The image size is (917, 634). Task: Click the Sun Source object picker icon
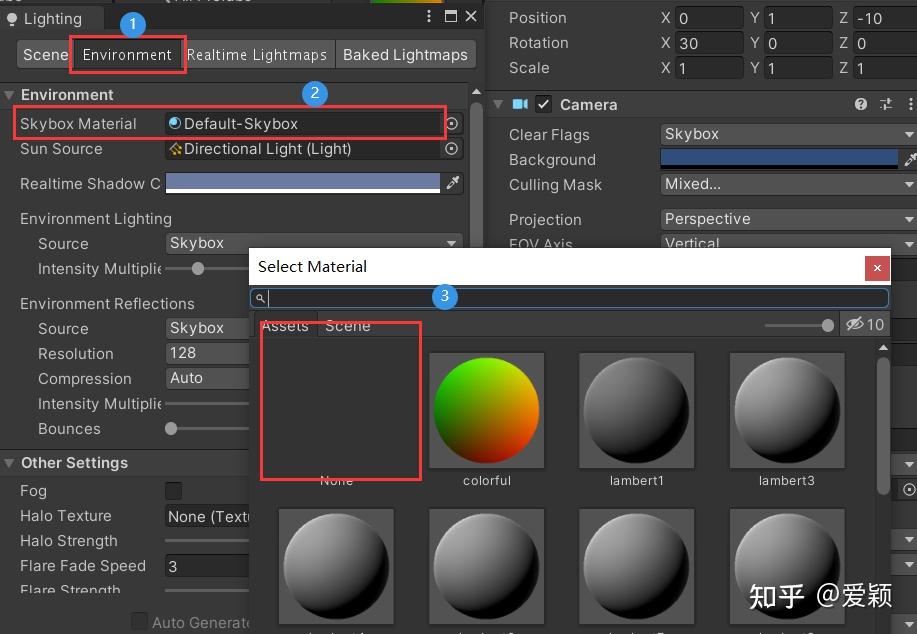pos(451,149)
